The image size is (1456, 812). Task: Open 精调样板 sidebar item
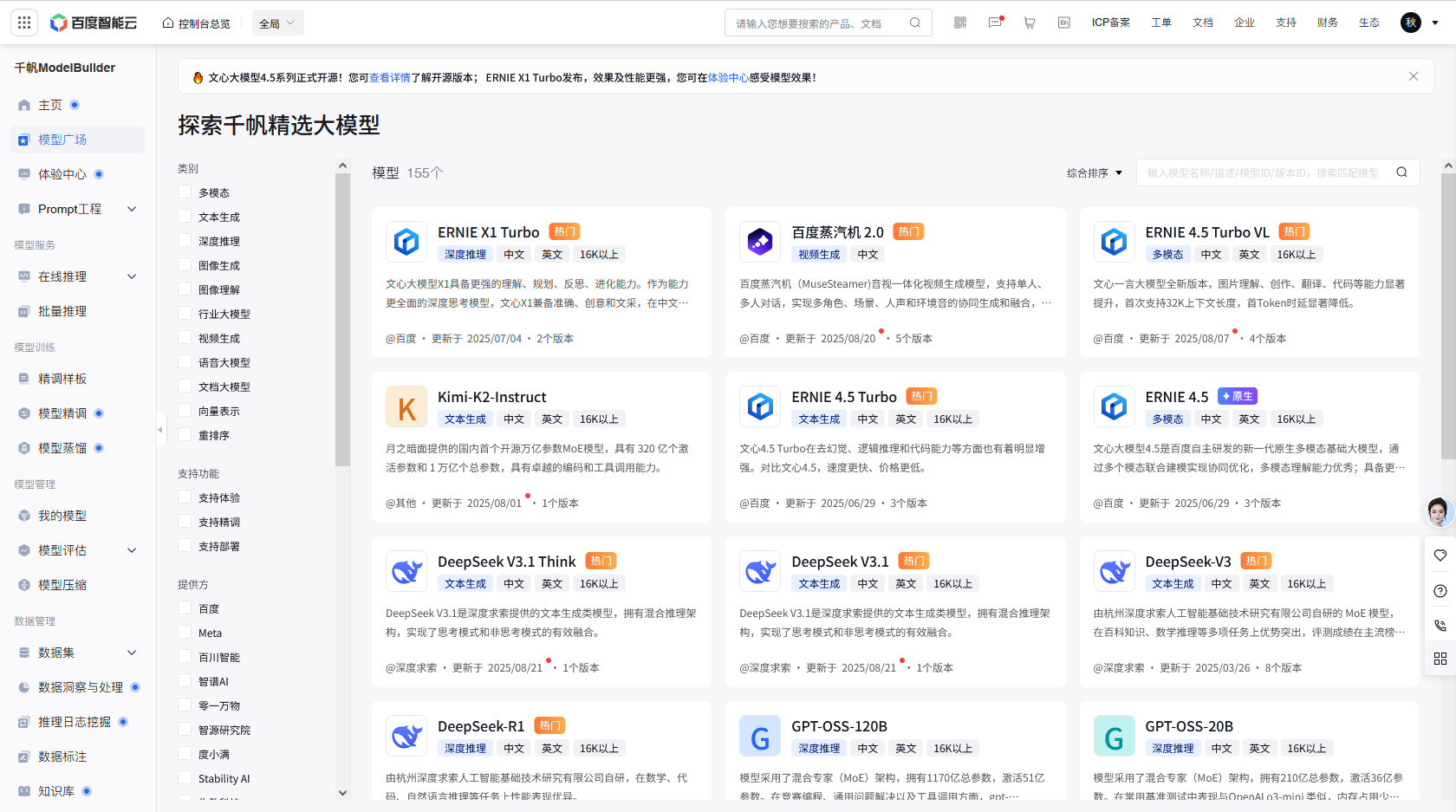(62, 379)
